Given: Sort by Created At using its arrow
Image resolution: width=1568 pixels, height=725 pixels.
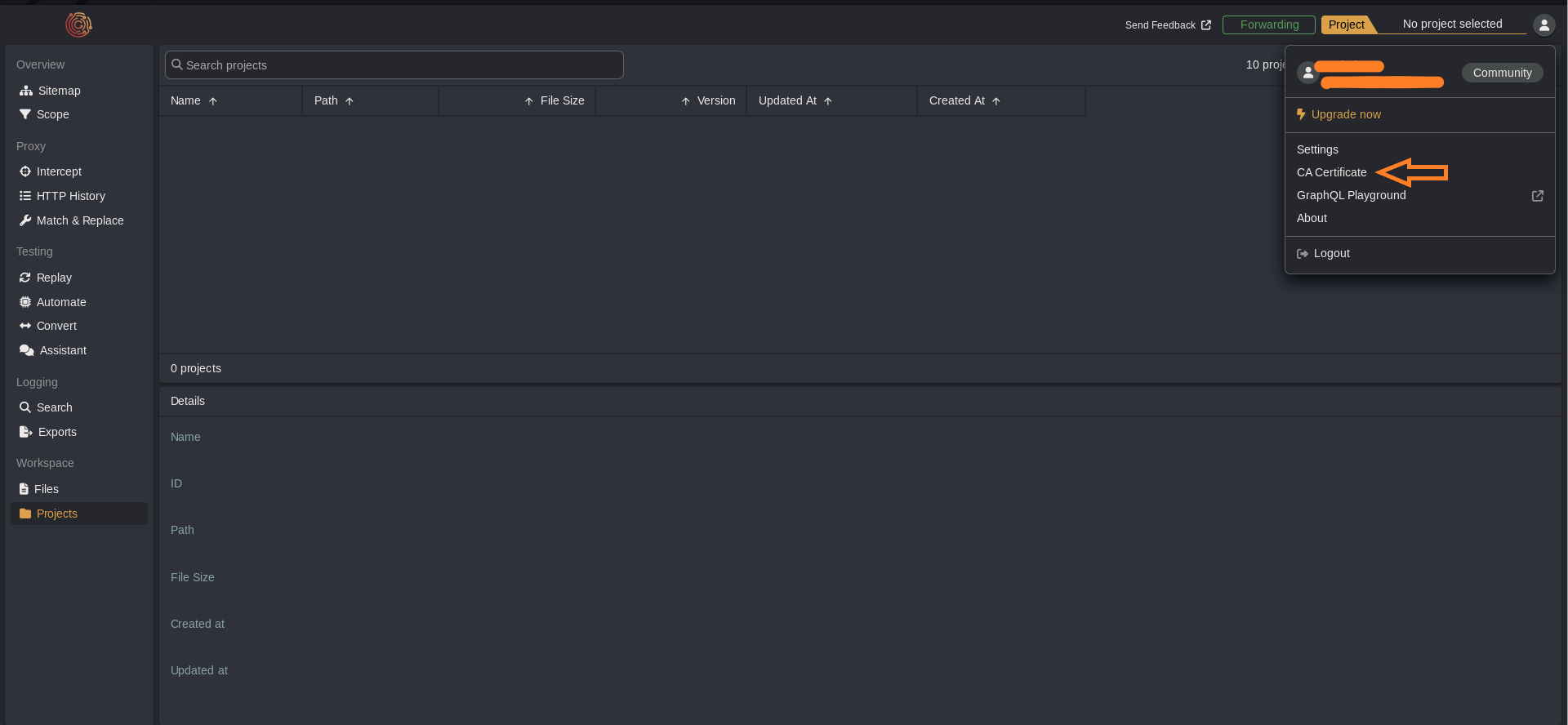Looking at the screenshot, I should 996,101.
